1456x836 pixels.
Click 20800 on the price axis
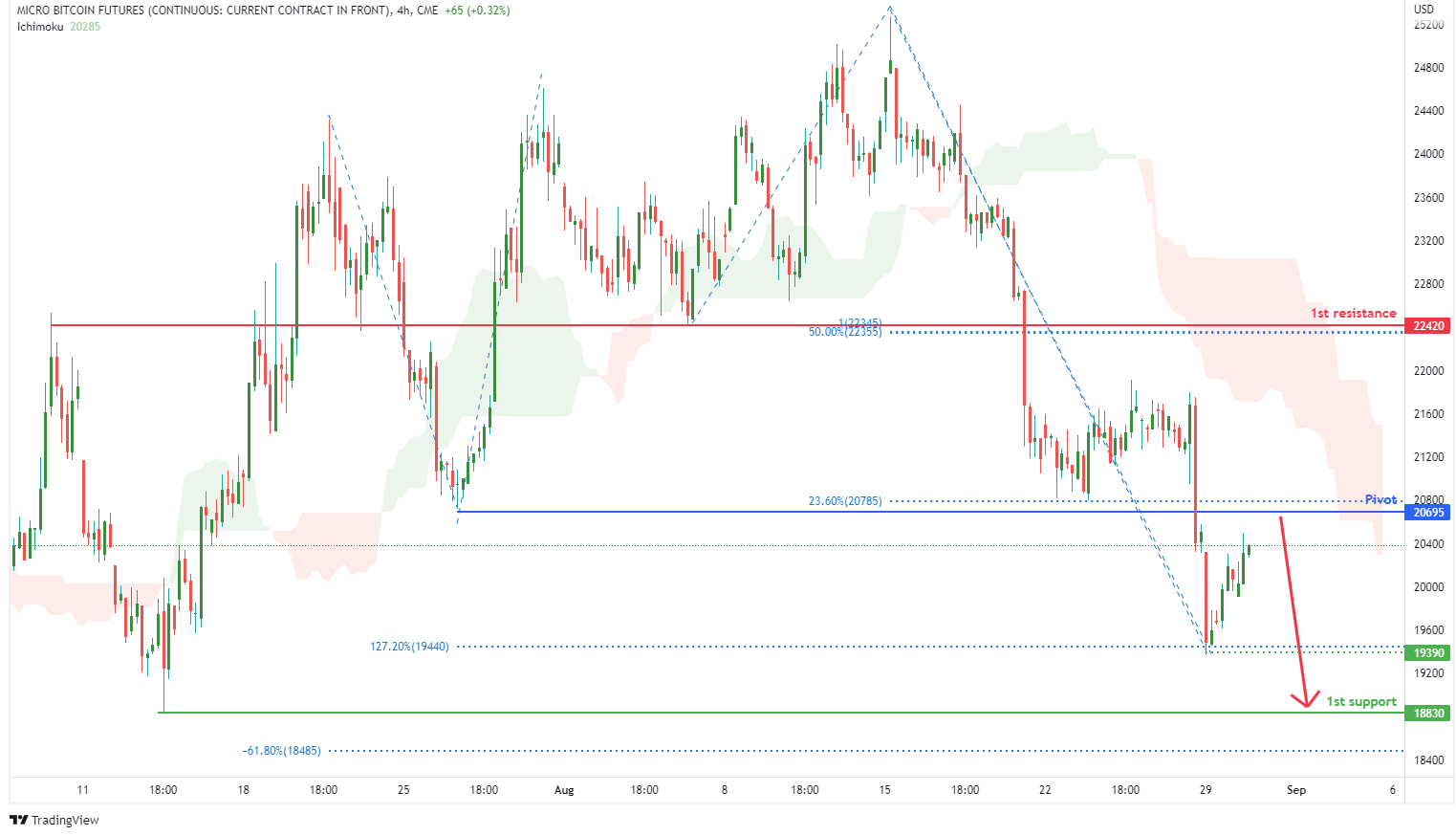pyautogui.click(x=1429, y=500)
